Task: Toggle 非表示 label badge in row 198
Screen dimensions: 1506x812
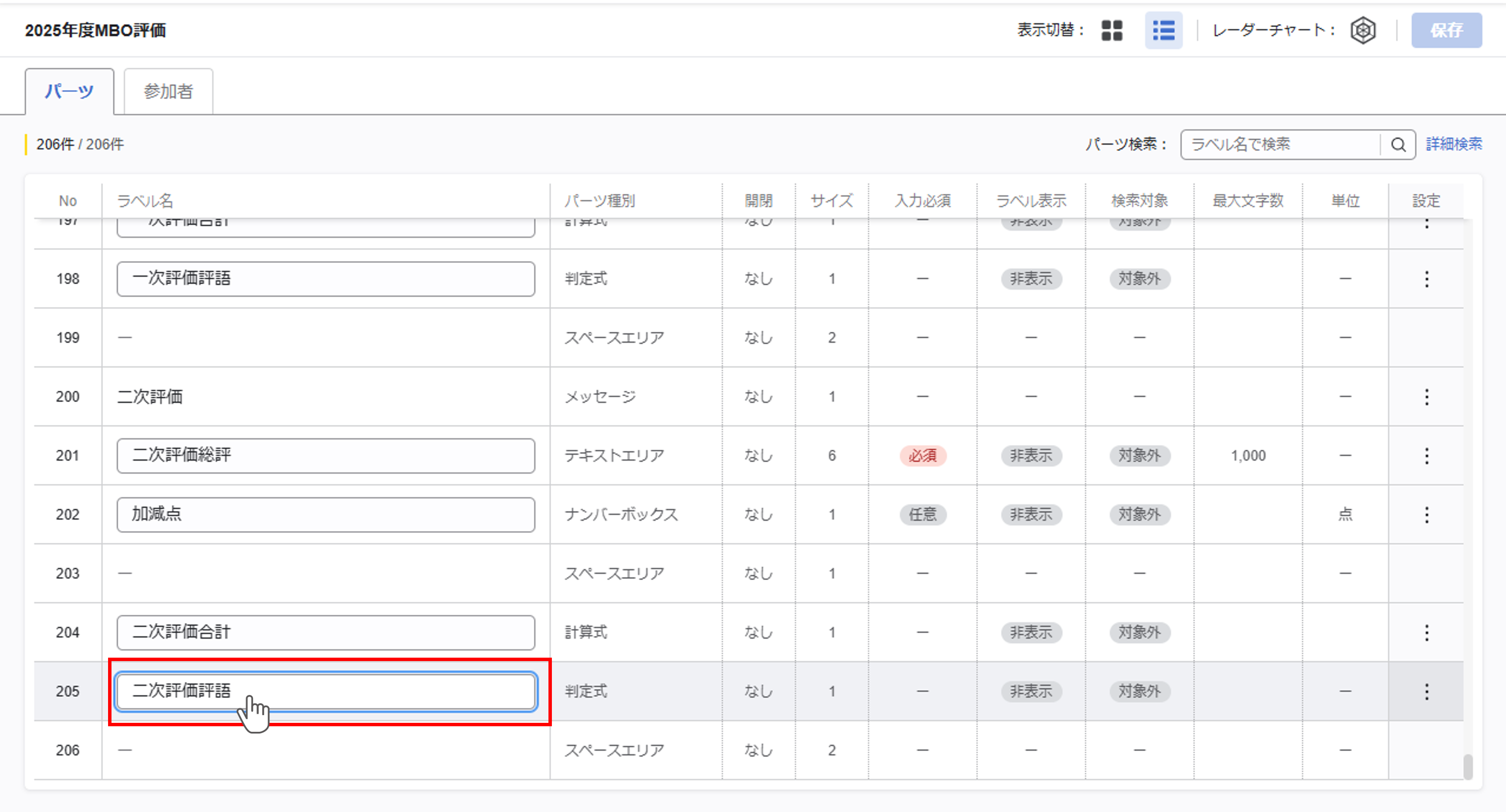Action: tap(1031, 279)
